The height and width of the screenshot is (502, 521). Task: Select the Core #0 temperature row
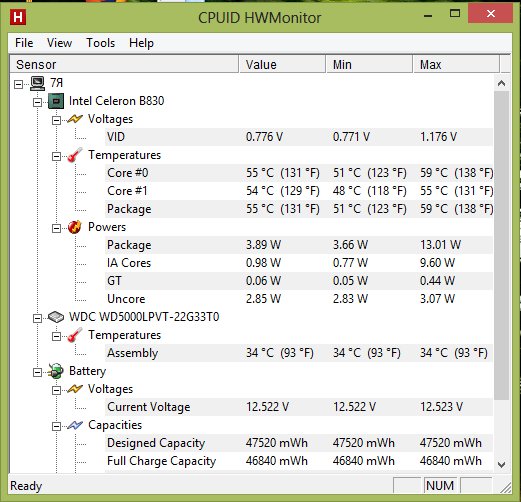(x=299, y=173)
